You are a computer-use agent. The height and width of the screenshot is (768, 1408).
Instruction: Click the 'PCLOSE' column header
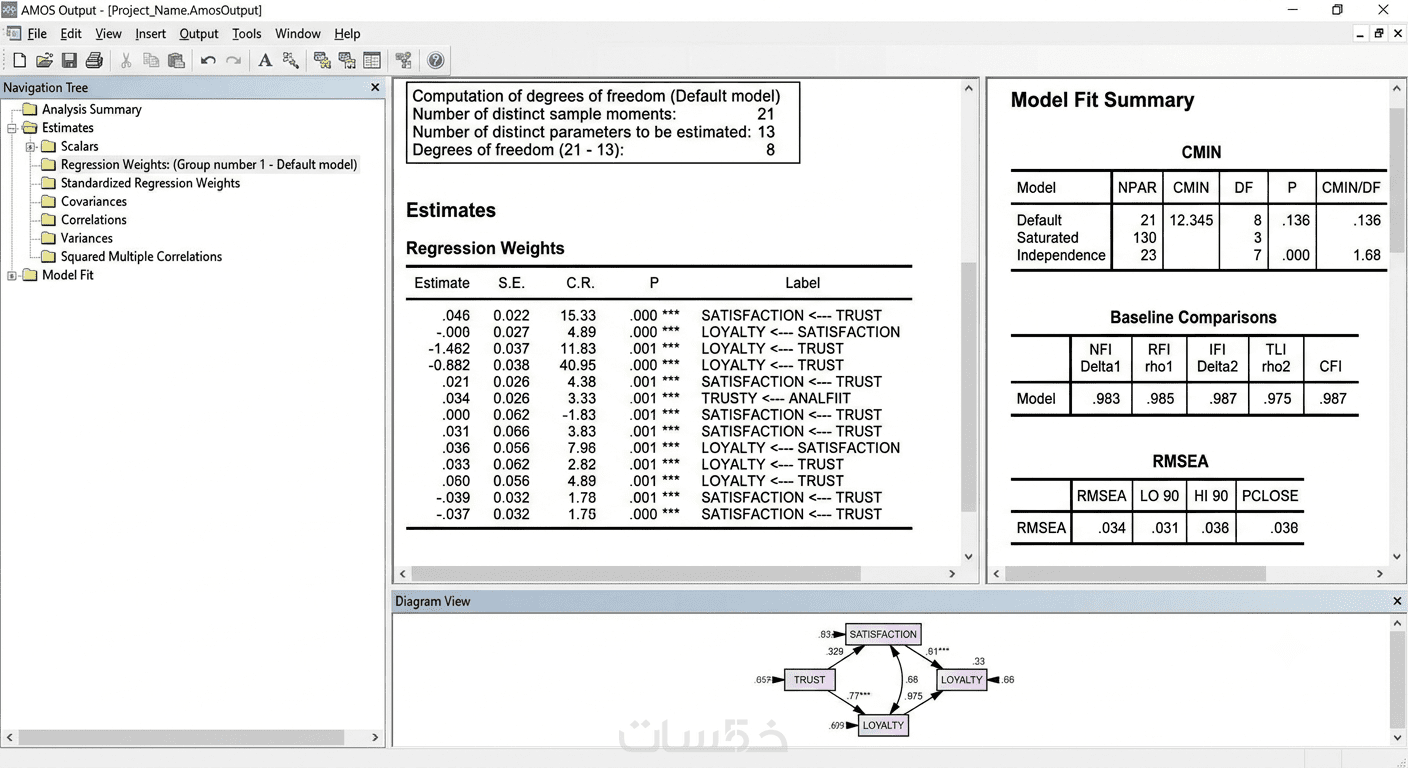coord(1270,496)
